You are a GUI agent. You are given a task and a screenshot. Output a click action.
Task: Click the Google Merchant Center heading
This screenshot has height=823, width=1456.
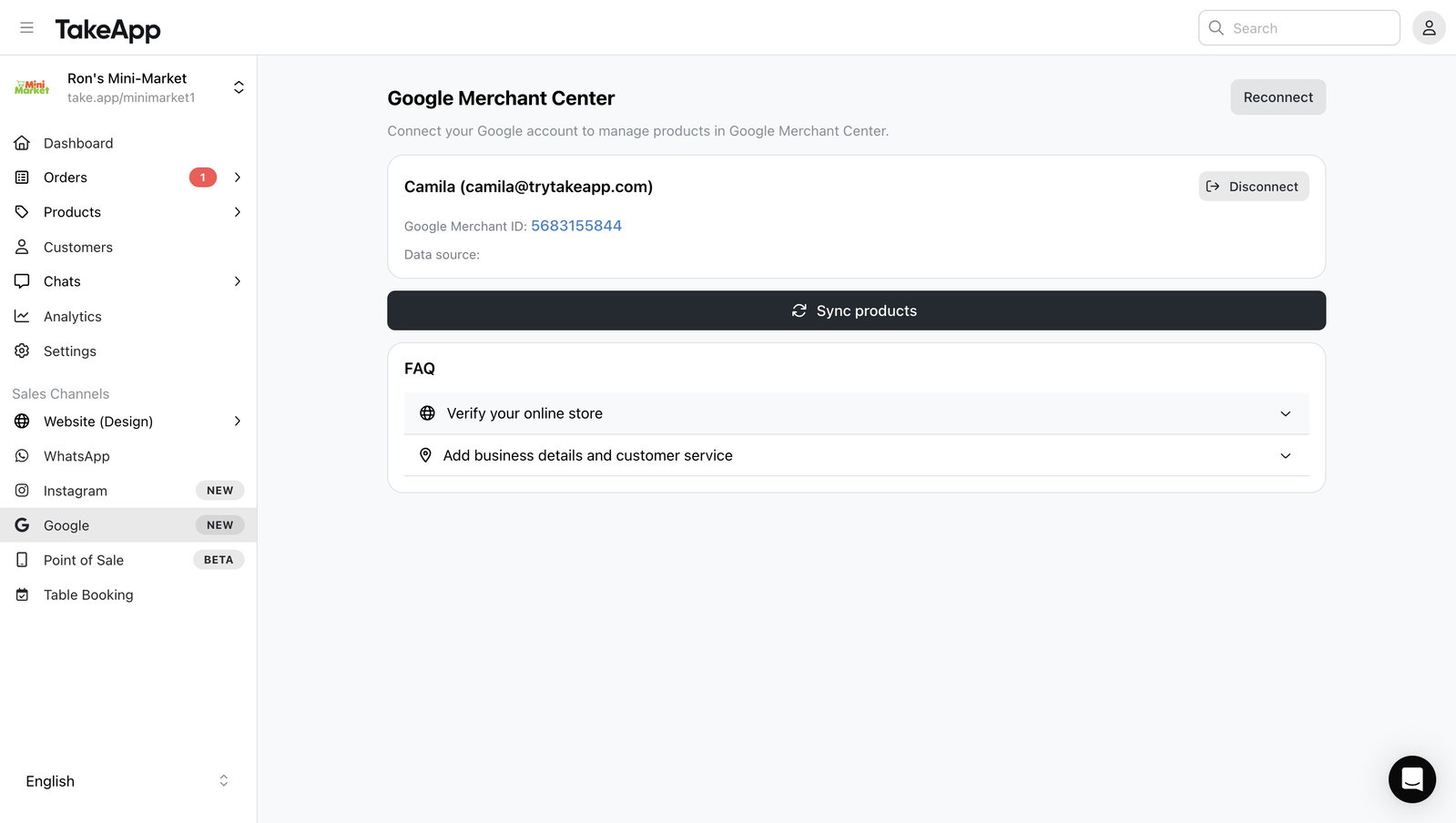click(501, 98)
